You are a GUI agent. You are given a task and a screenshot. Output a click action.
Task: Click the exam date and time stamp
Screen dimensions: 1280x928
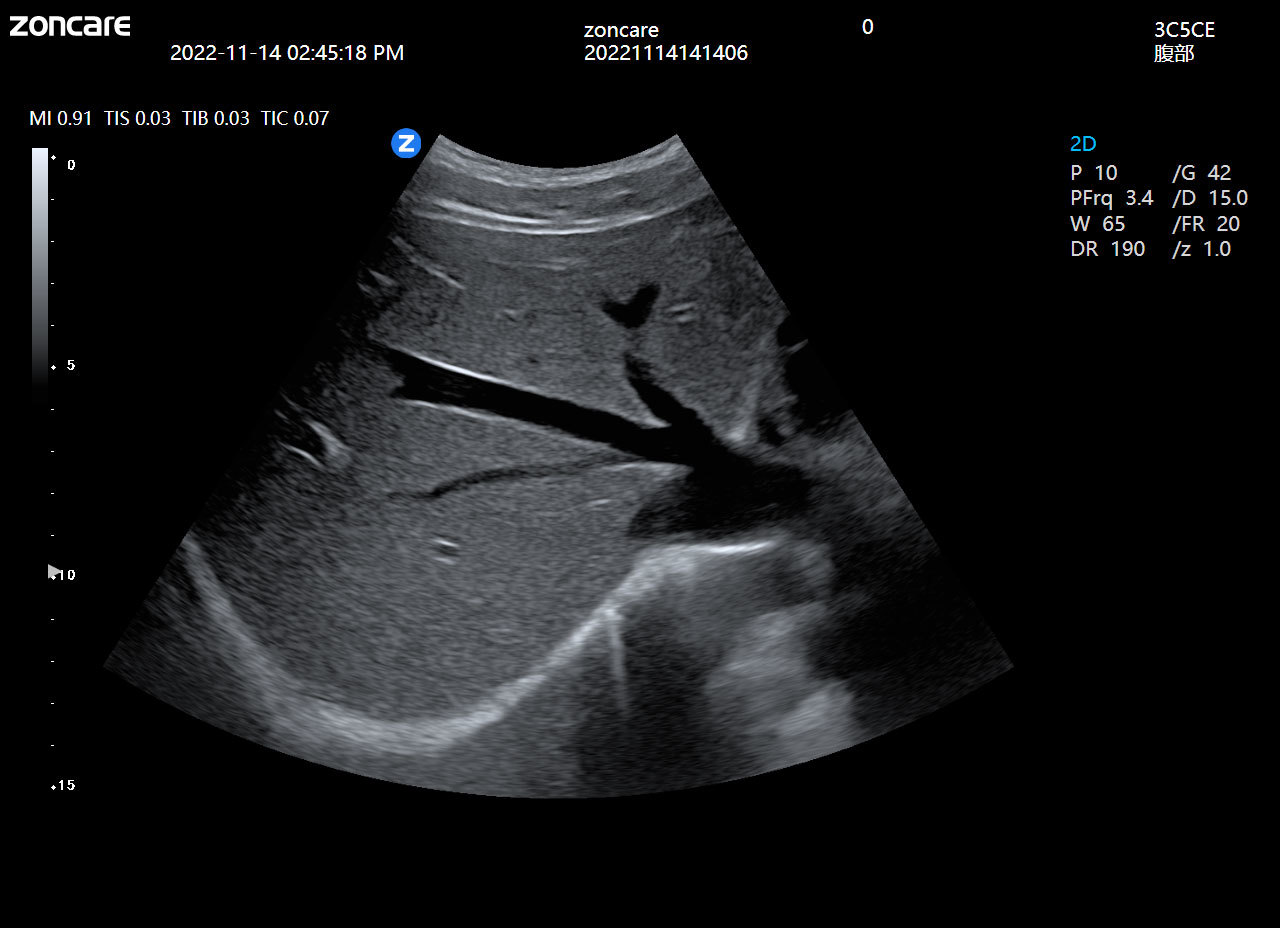coord(287,53)
